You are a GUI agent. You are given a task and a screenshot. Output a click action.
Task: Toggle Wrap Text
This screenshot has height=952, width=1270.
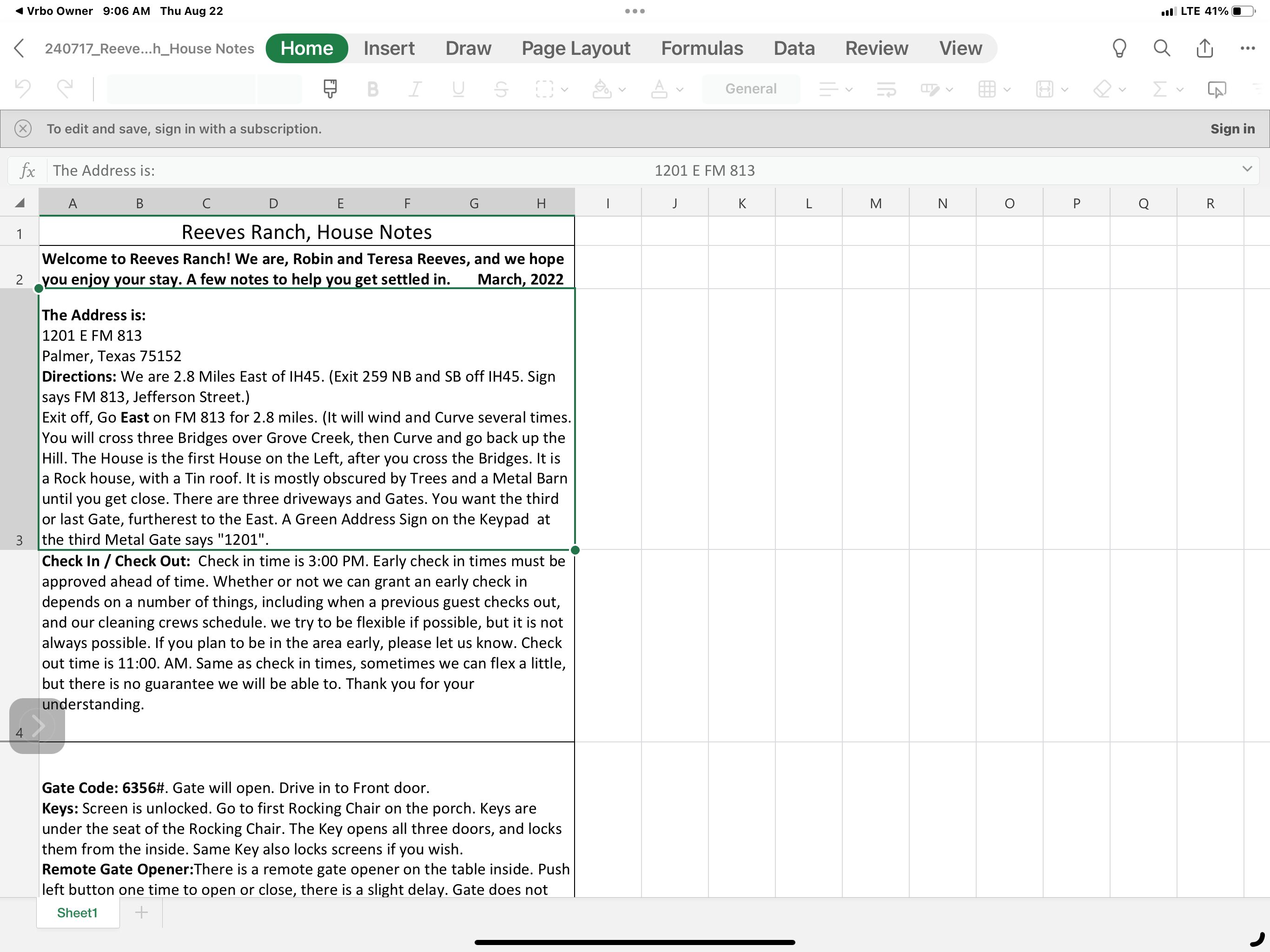tap(886, 89)
